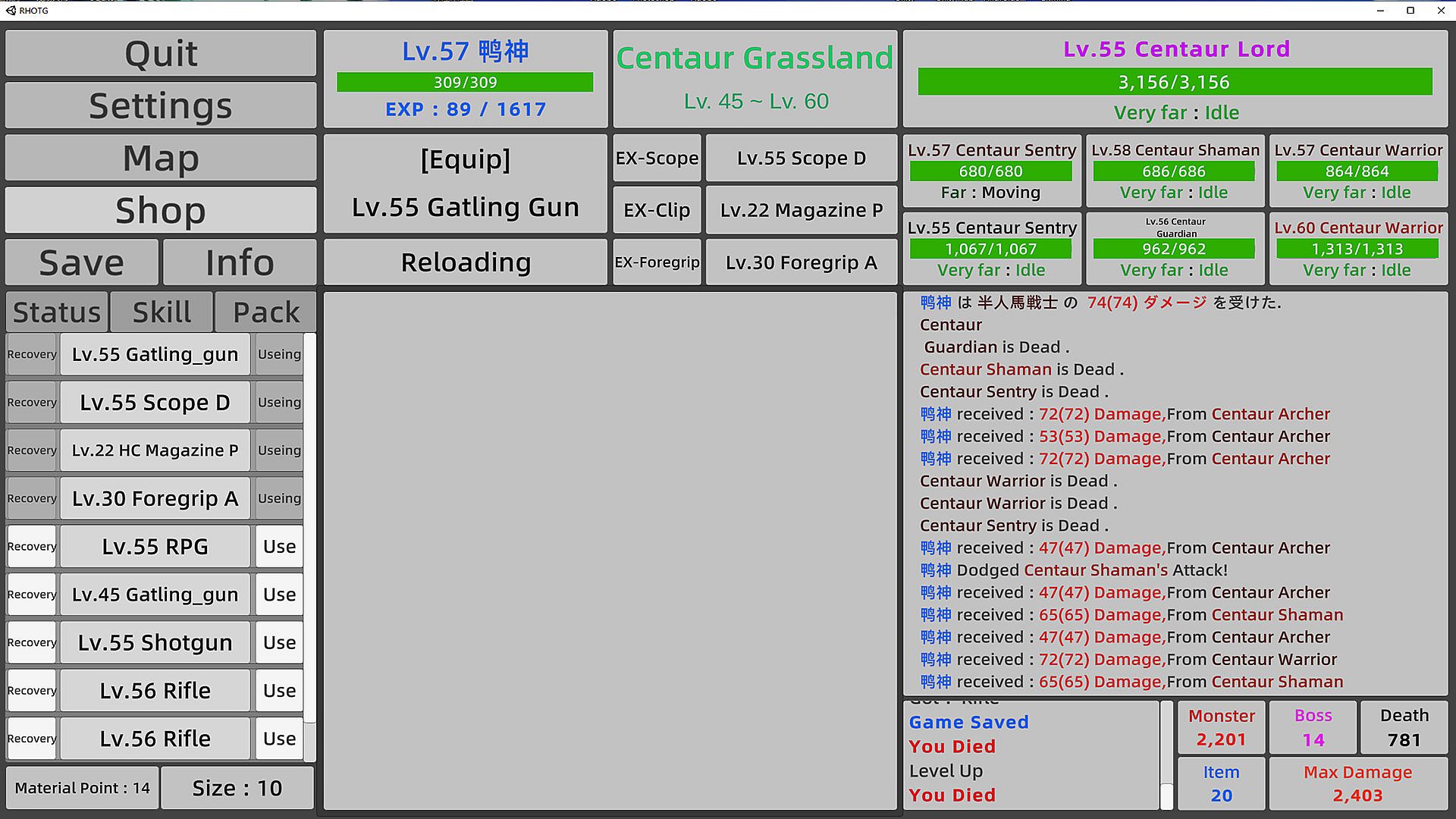Use the Lv.55 Shotgun

tap(279, 643)
